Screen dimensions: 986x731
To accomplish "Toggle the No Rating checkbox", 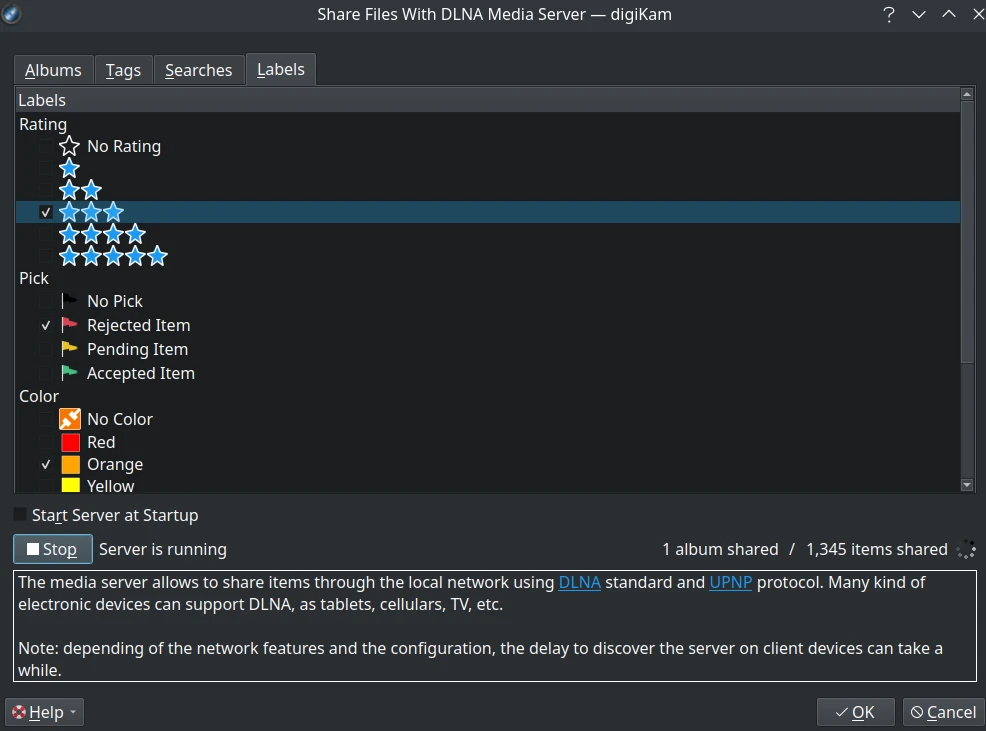I will 45,147.
